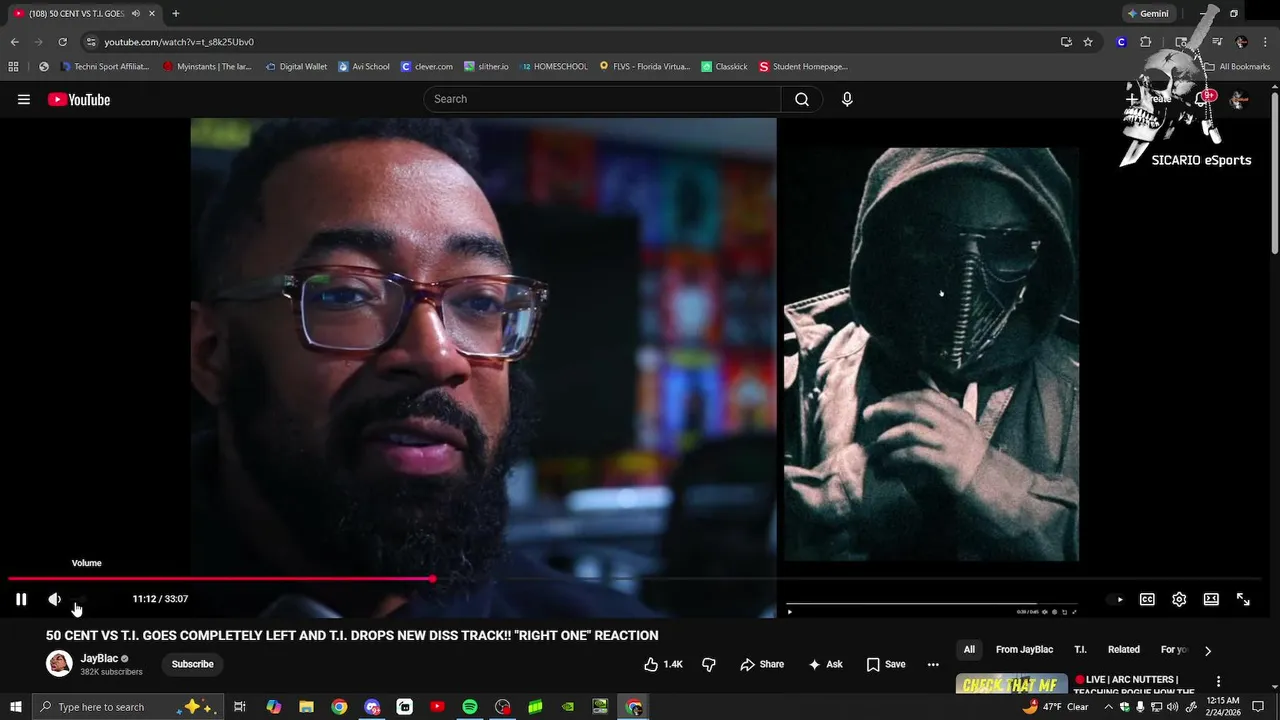Image resolution: width=1280 pixels, height=720 pixels.
Task: Open options for the ARC NUTTERS video
Action: tap(1218, 681)
